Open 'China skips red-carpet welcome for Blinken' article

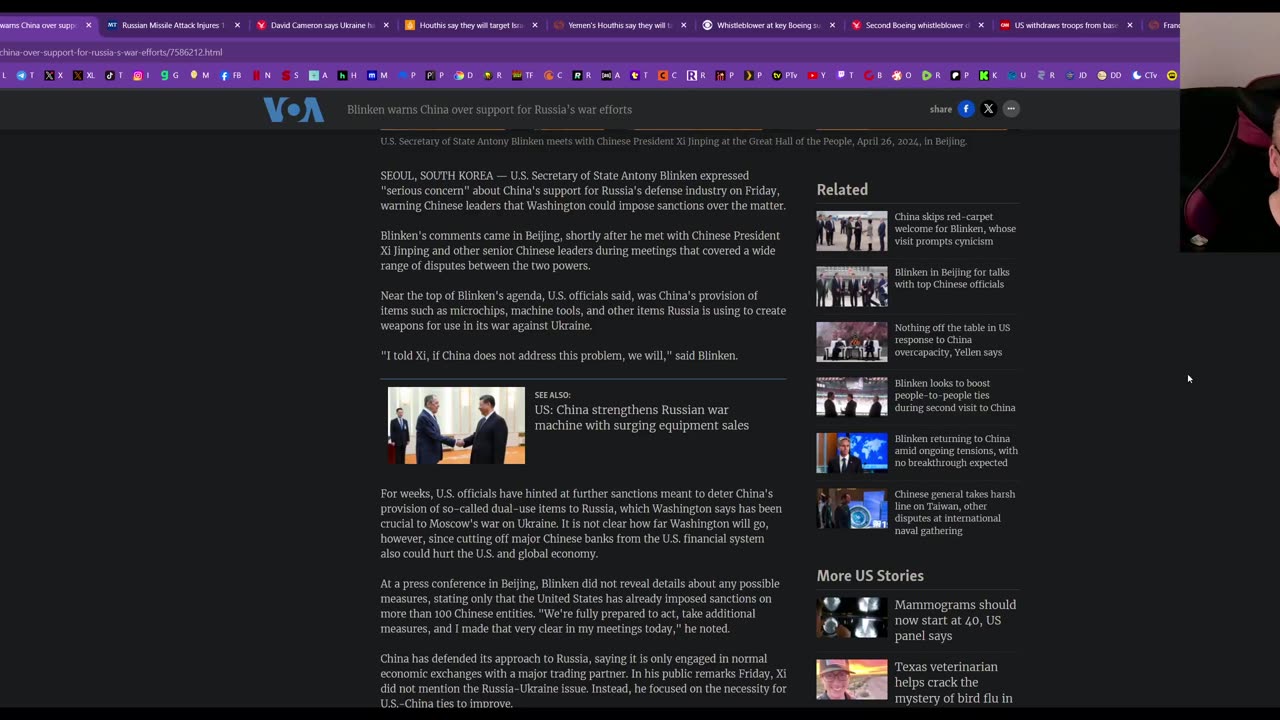(x=955, y=229)
